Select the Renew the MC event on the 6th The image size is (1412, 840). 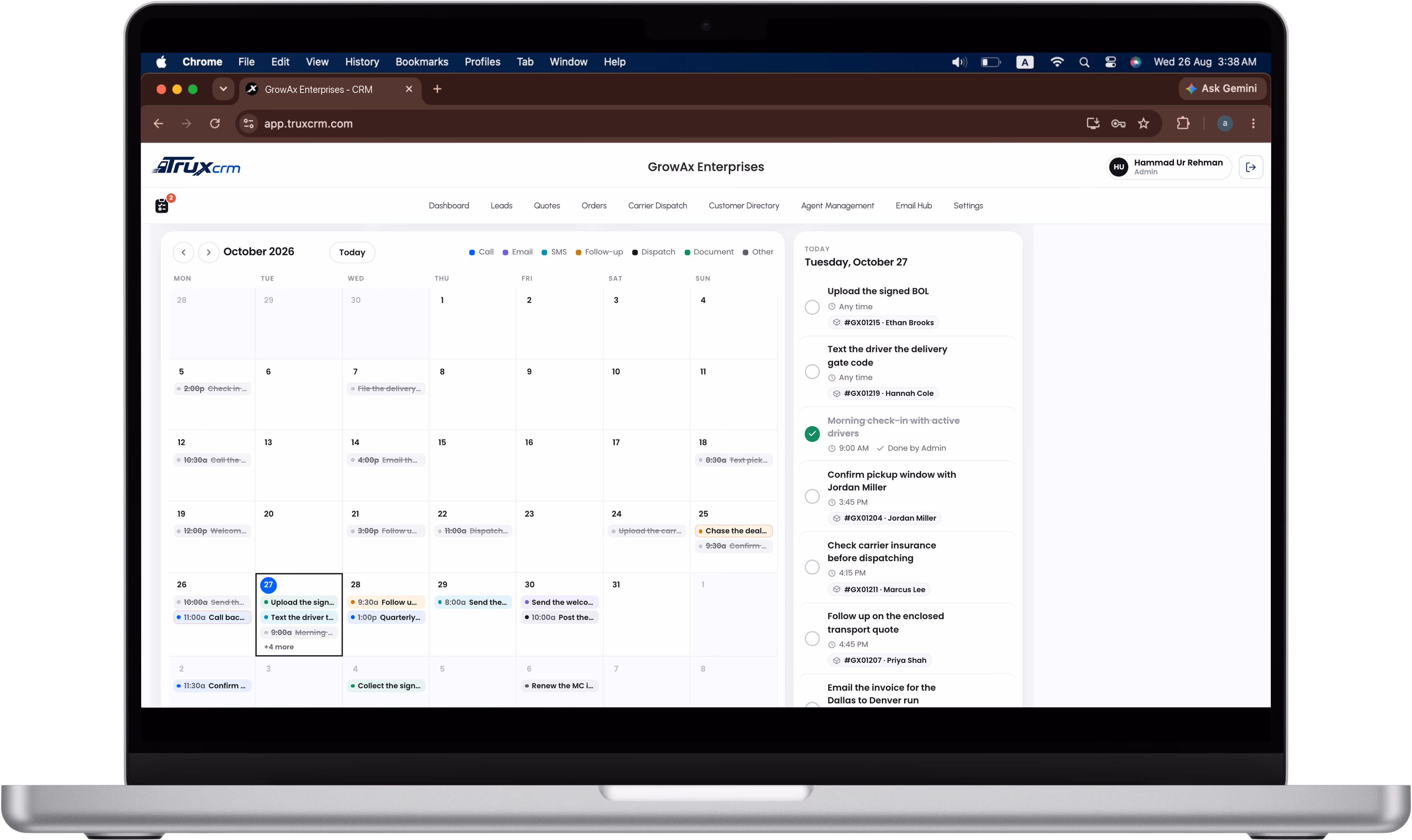[x=560, y=685]
